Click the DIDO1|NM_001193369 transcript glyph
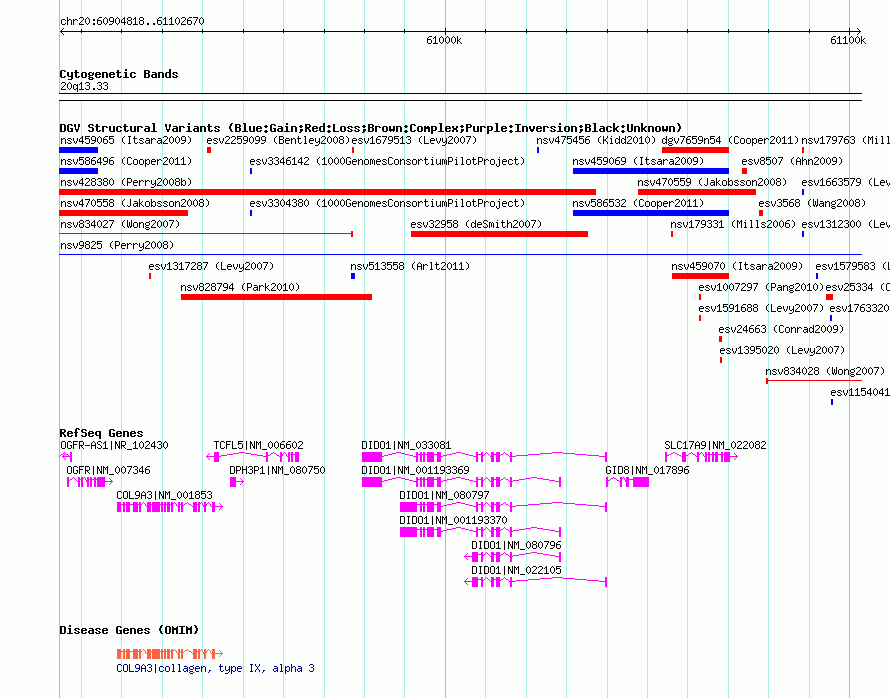Image resolution: width=890 pixels, height=698 pixels. (461, 482)
